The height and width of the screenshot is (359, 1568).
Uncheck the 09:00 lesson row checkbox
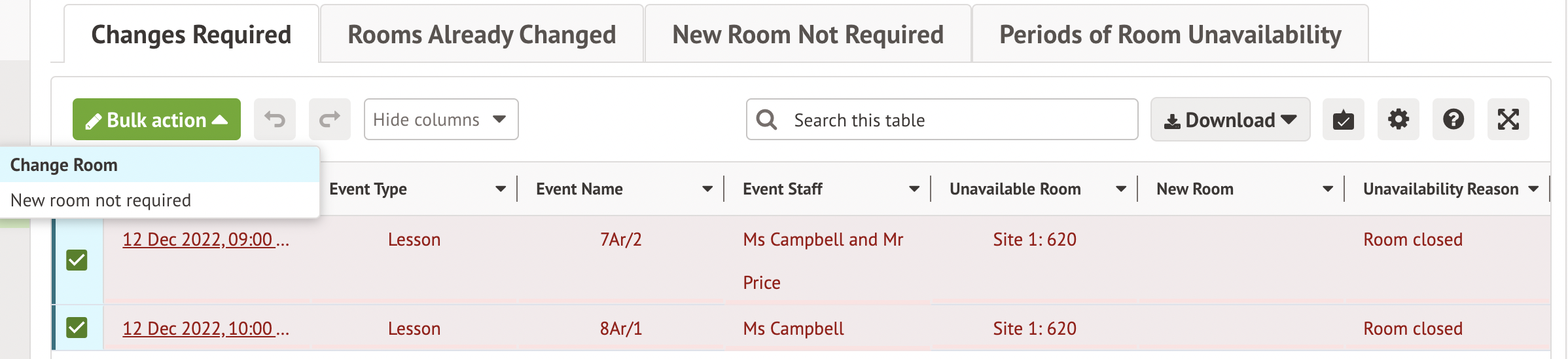(x=77, y=260)
